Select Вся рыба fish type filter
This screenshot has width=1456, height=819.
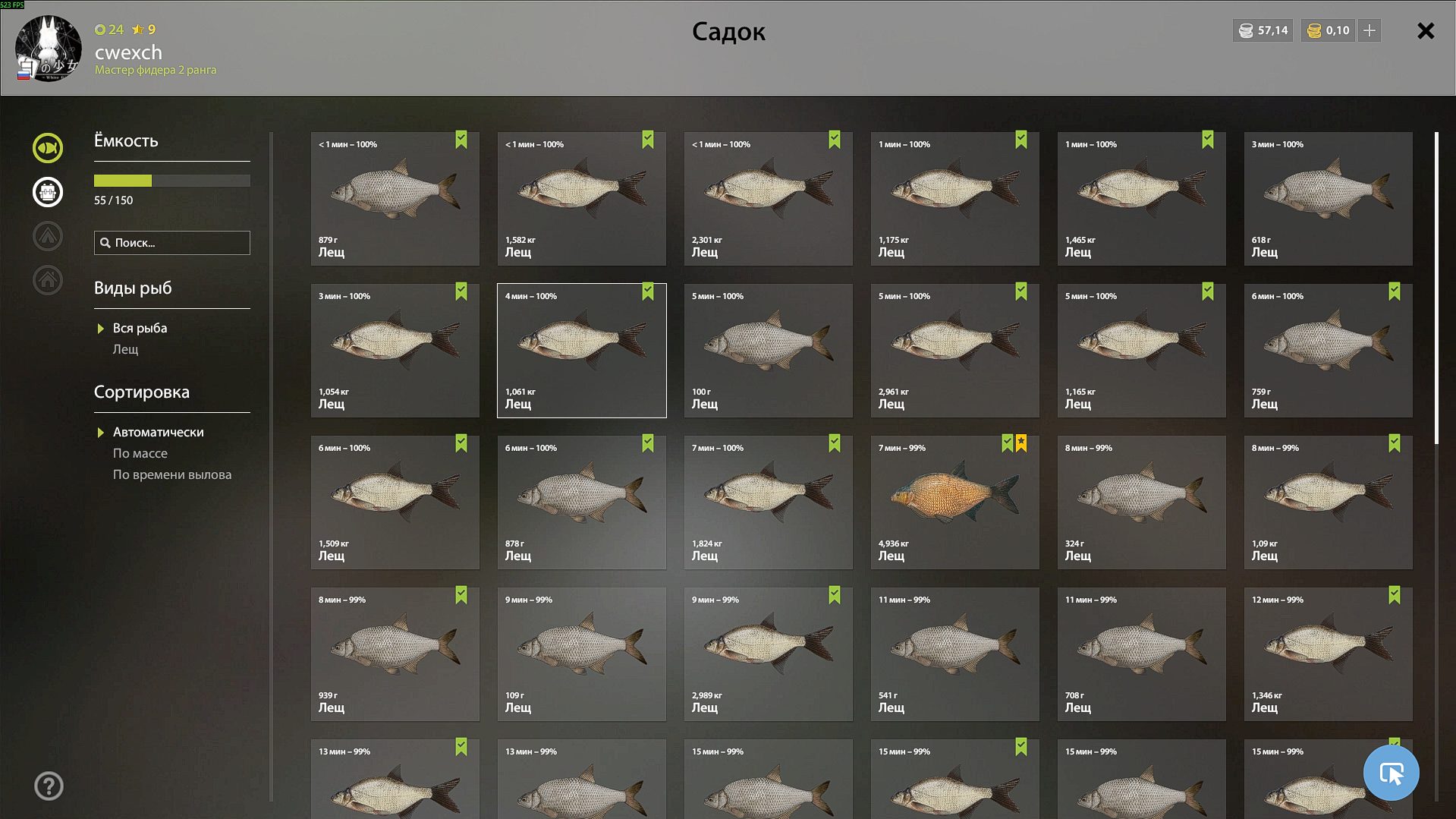[140, 328]
